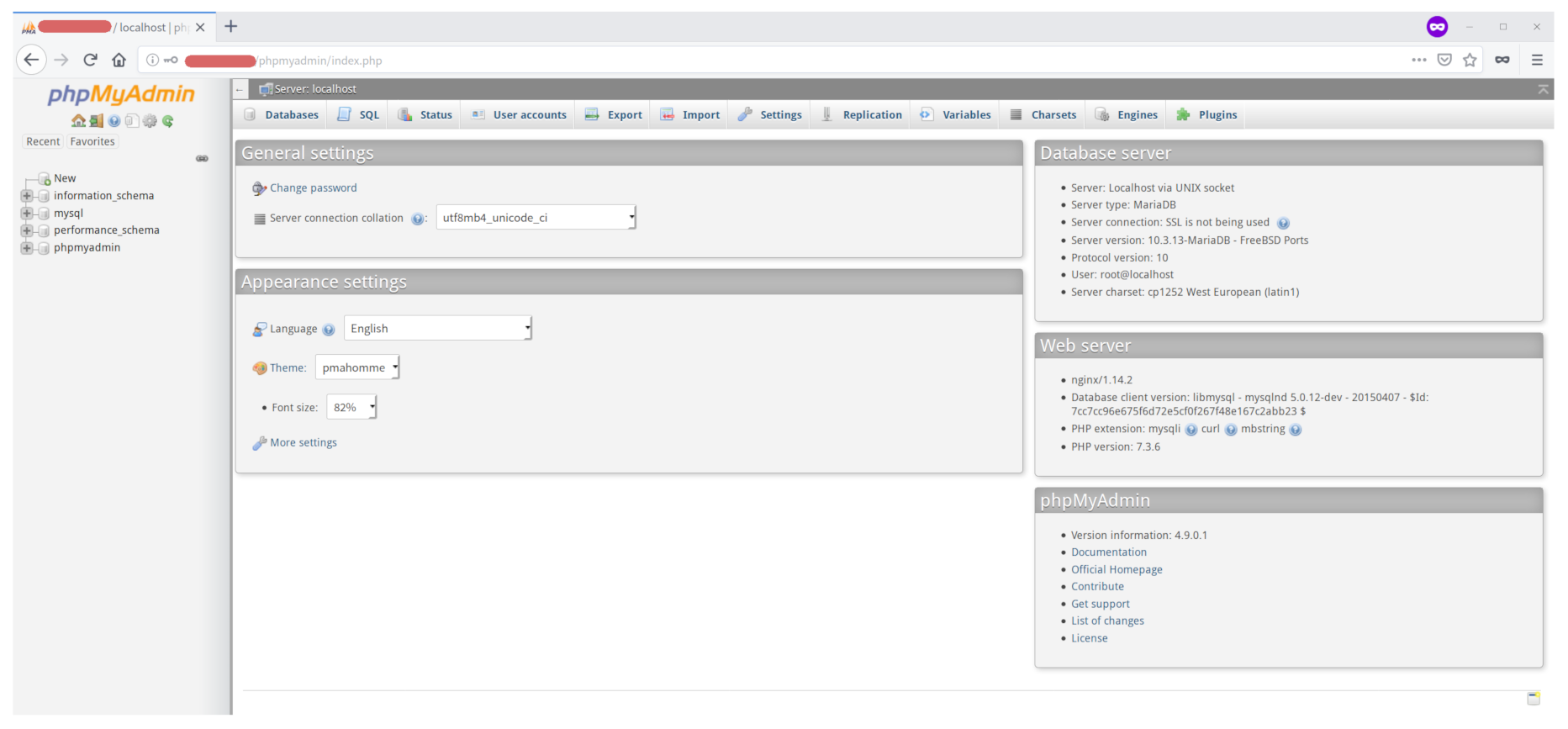The height and width of the screenshot is (729, 1568).
Task: Click the More settings link
Action: [304, 443]
